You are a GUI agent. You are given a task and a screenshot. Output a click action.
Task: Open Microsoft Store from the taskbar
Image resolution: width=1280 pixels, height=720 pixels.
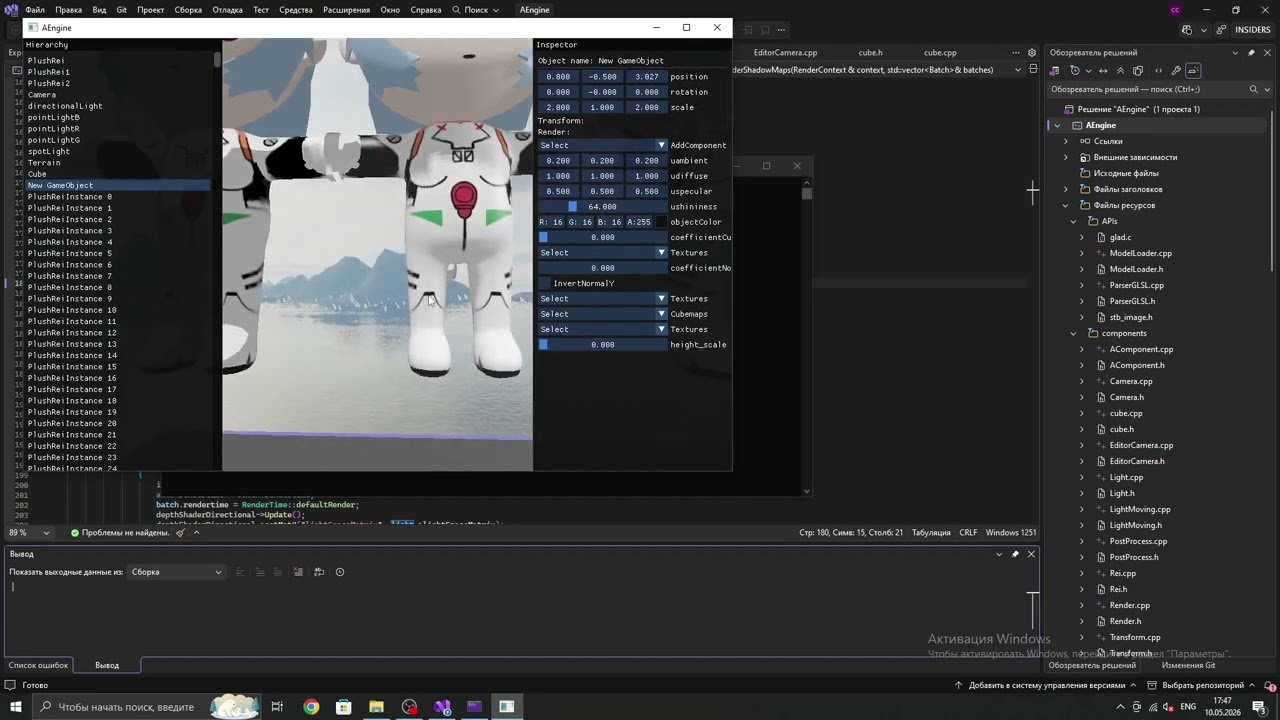point(344,707)
